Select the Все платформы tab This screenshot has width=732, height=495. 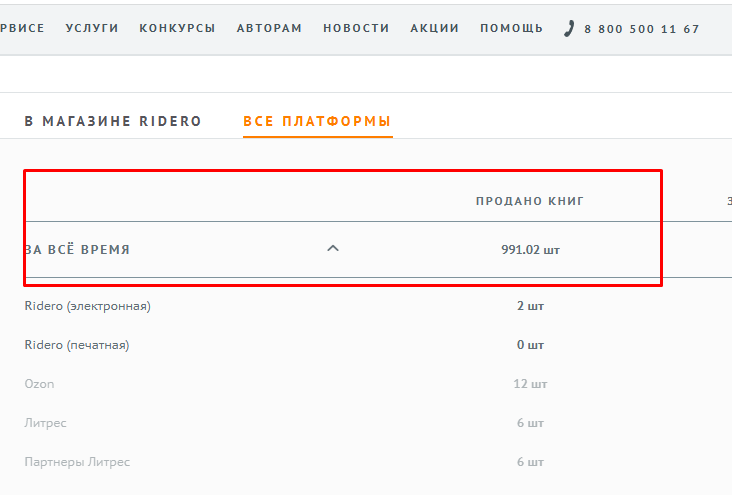317,121
